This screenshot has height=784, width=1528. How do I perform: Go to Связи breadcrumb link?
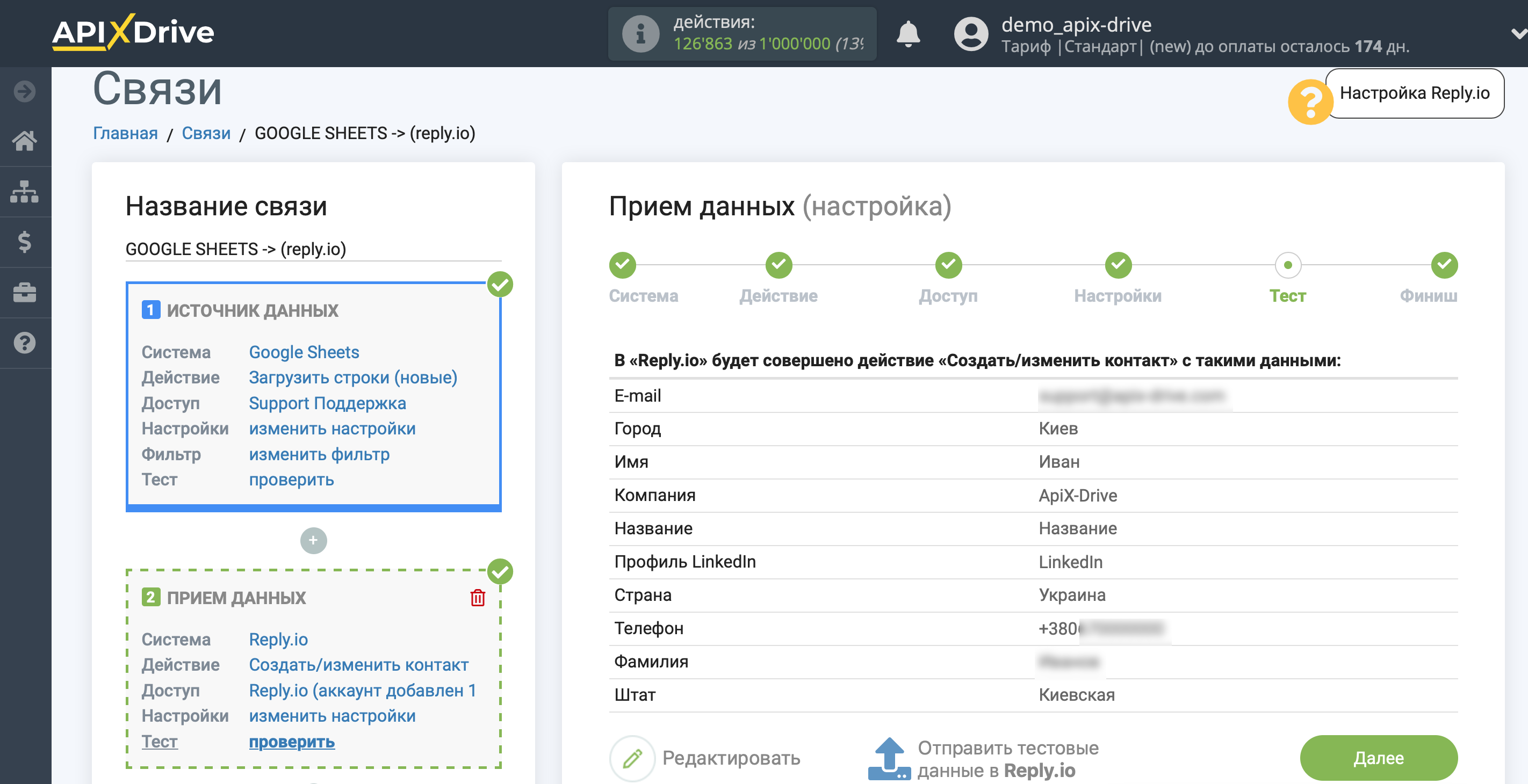coord(206,133)
